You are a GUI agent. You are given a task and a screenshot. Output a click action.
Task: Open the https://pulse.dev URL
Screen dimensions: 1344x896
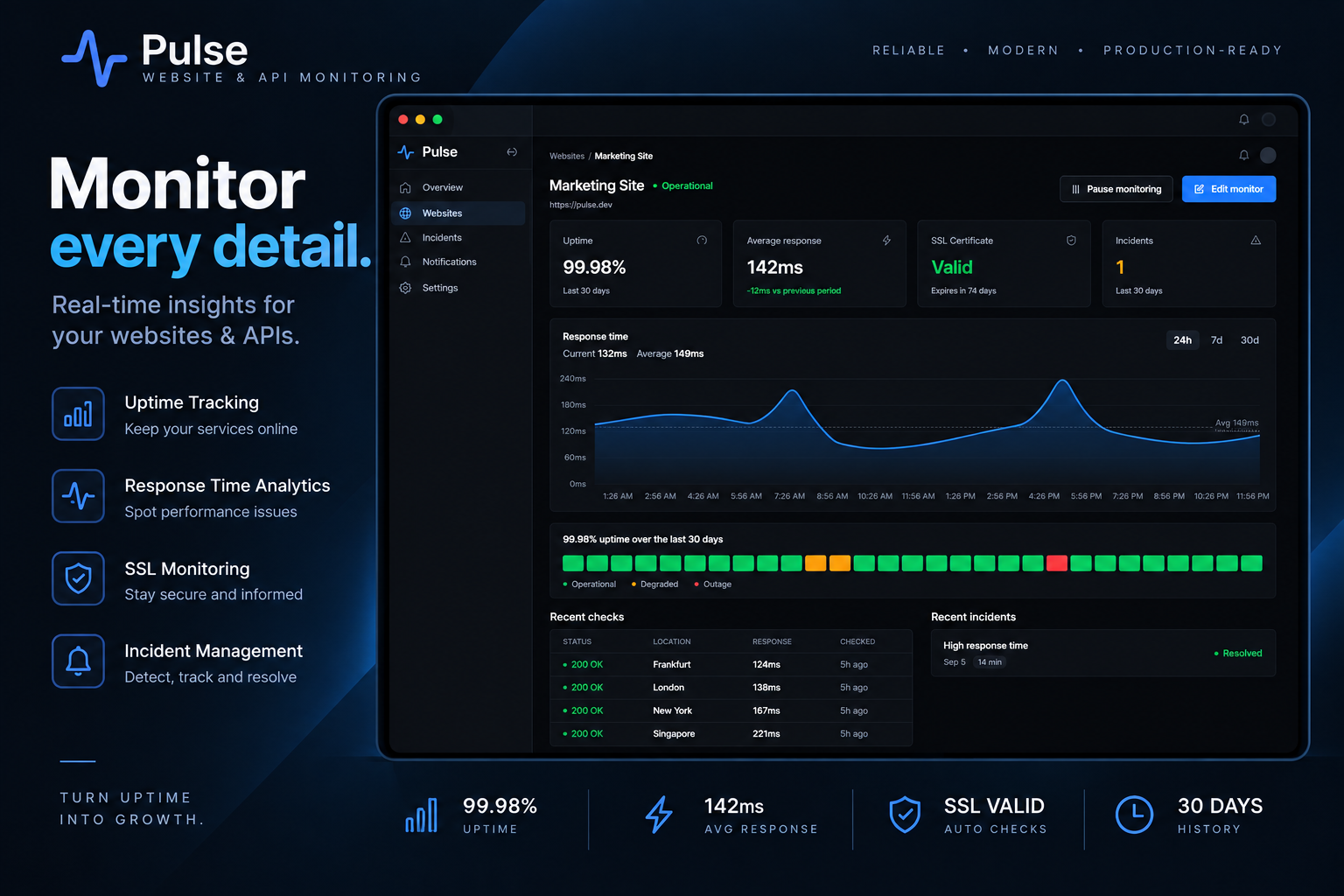pos(581,205)
